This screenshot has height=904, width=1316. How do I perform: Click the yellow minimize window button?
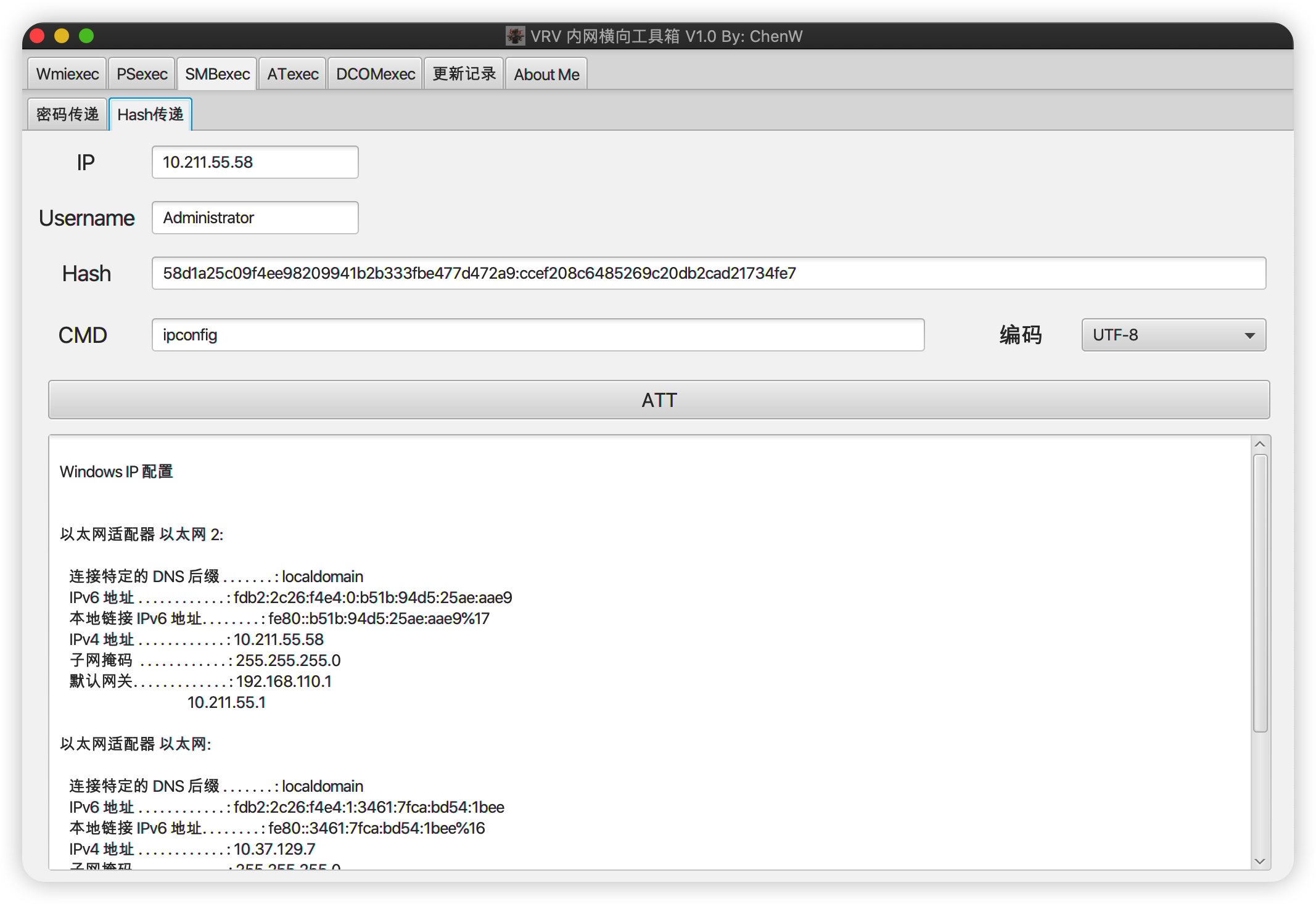click(62, 36)
